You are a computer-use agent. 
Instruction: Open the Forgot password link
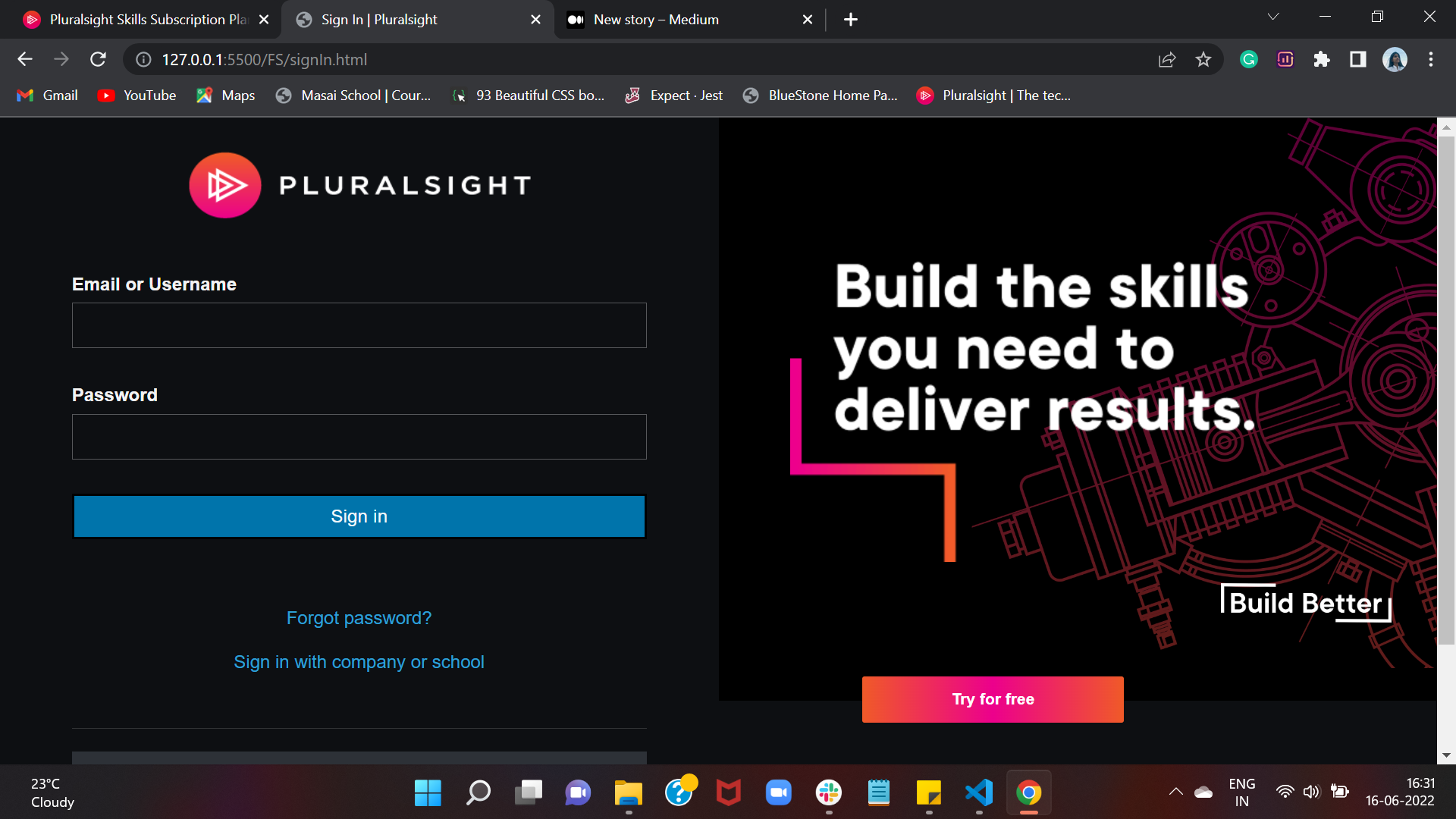pos(359,617)
